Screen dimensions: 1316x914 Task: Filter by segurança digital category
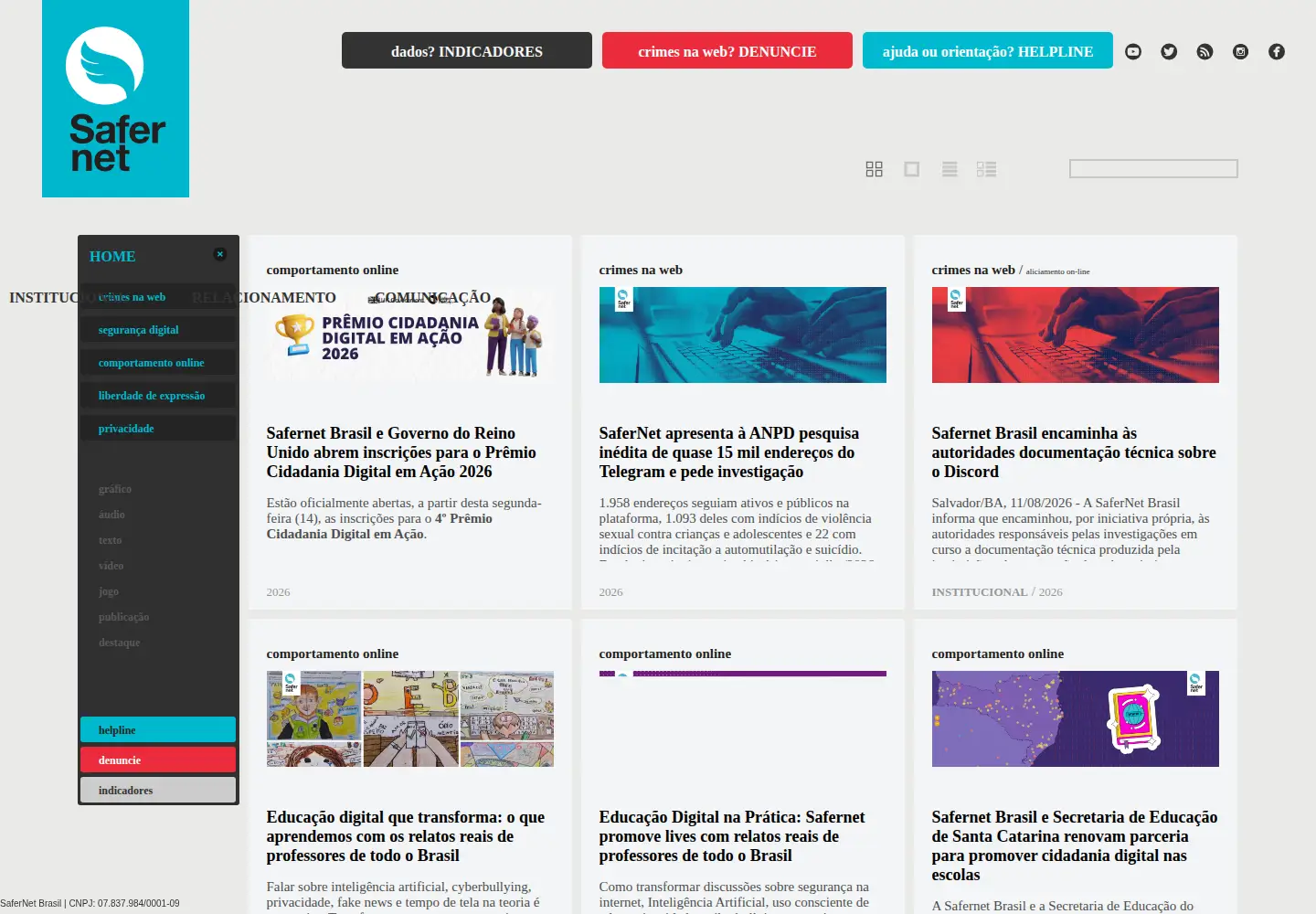tap(157, 330)
